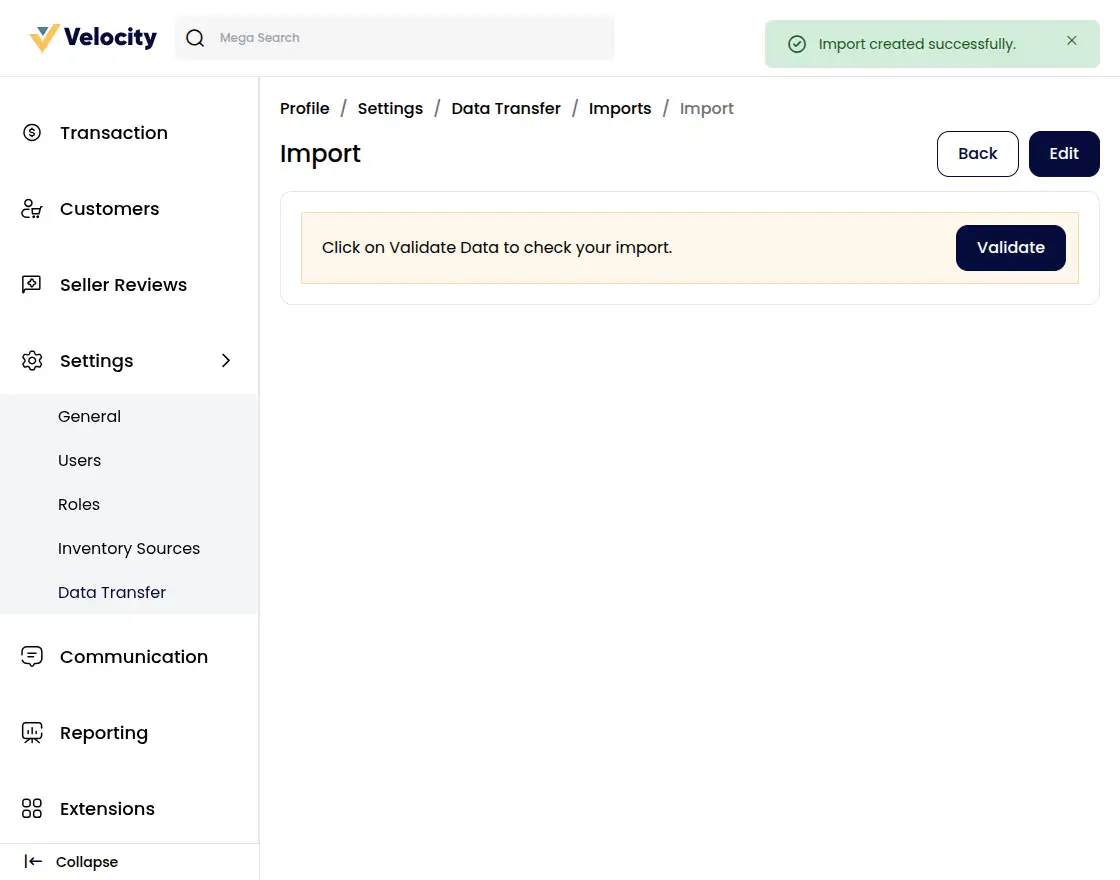Navigate to Imports in the breadcrumb

click(x=620, y=108)
